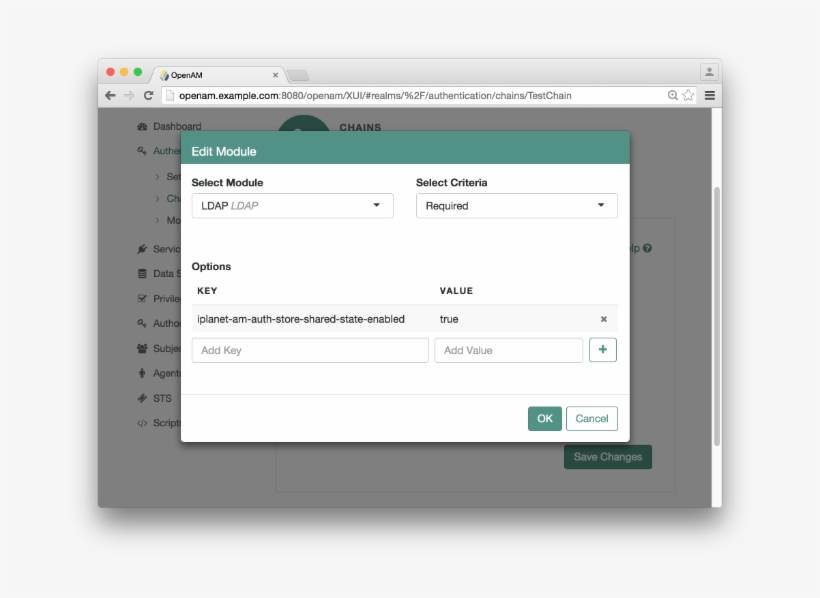Click the Save Changes button
This screenshot has height=598, width=820.
(x=607, y=456)
